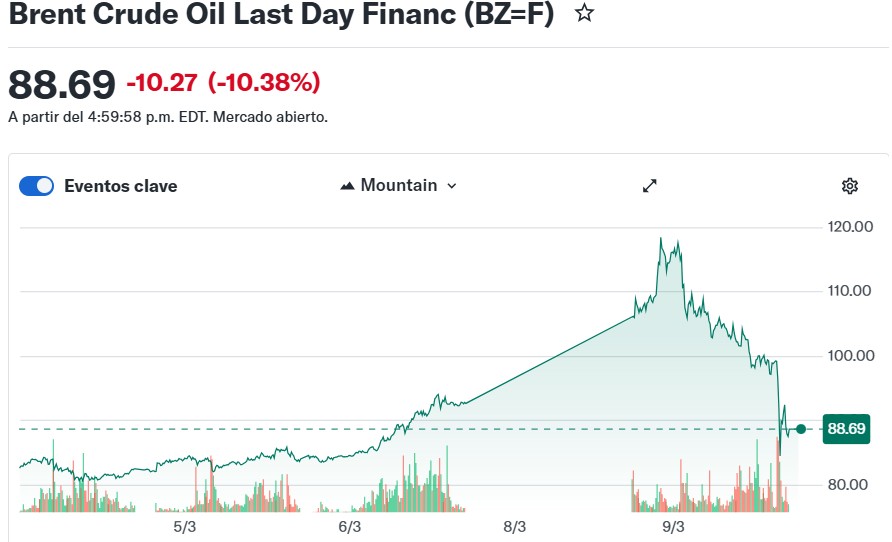
Task: Toggle the Eventos clave switch
Action: coord(37,185)
